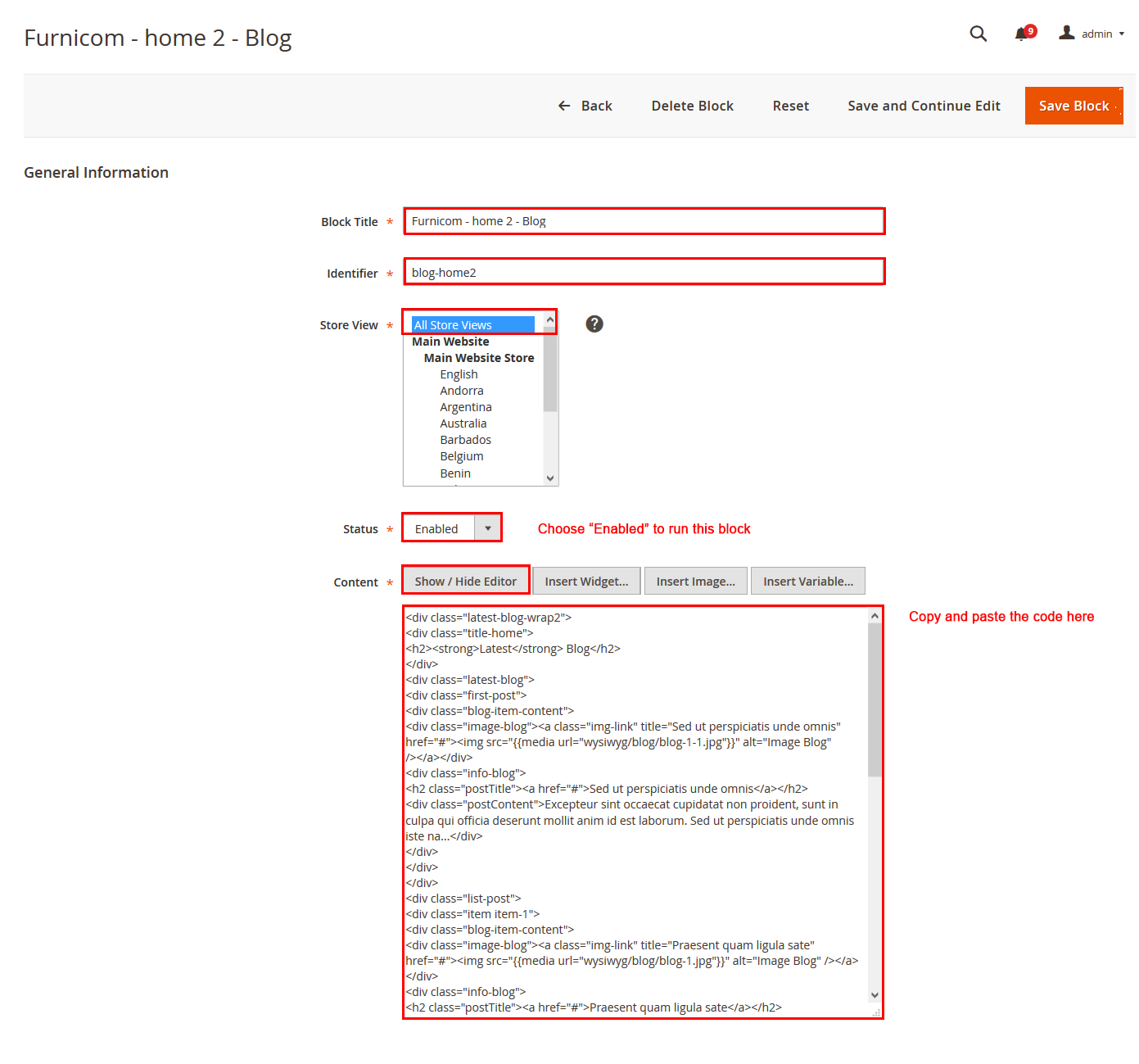The height and width of the screenshot is (1064, 1139).
Task: Select Australia in Store View list
Action: pos(463,423)
